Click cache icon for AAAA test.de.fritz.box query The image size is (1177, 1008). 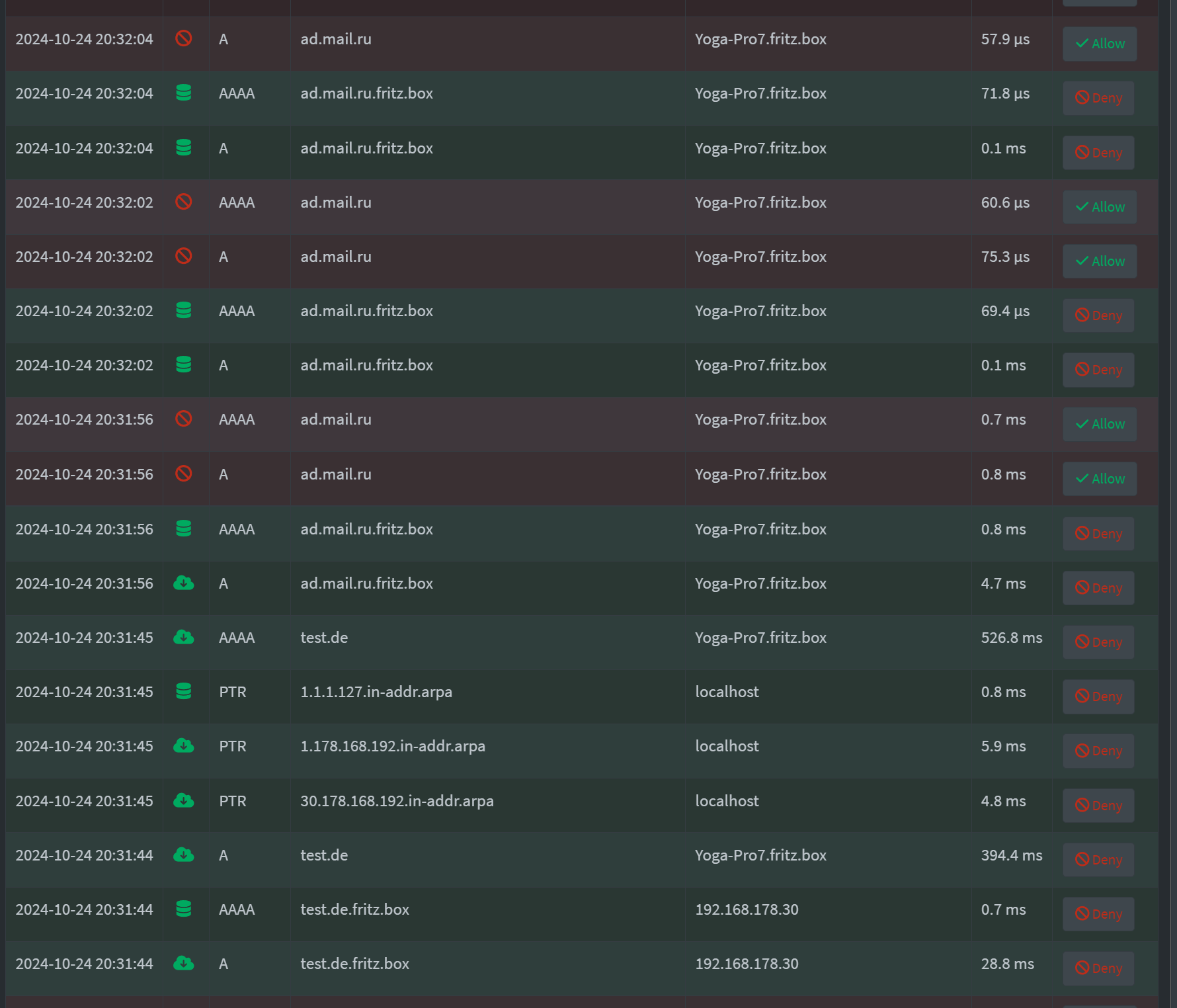pos(184,909)
